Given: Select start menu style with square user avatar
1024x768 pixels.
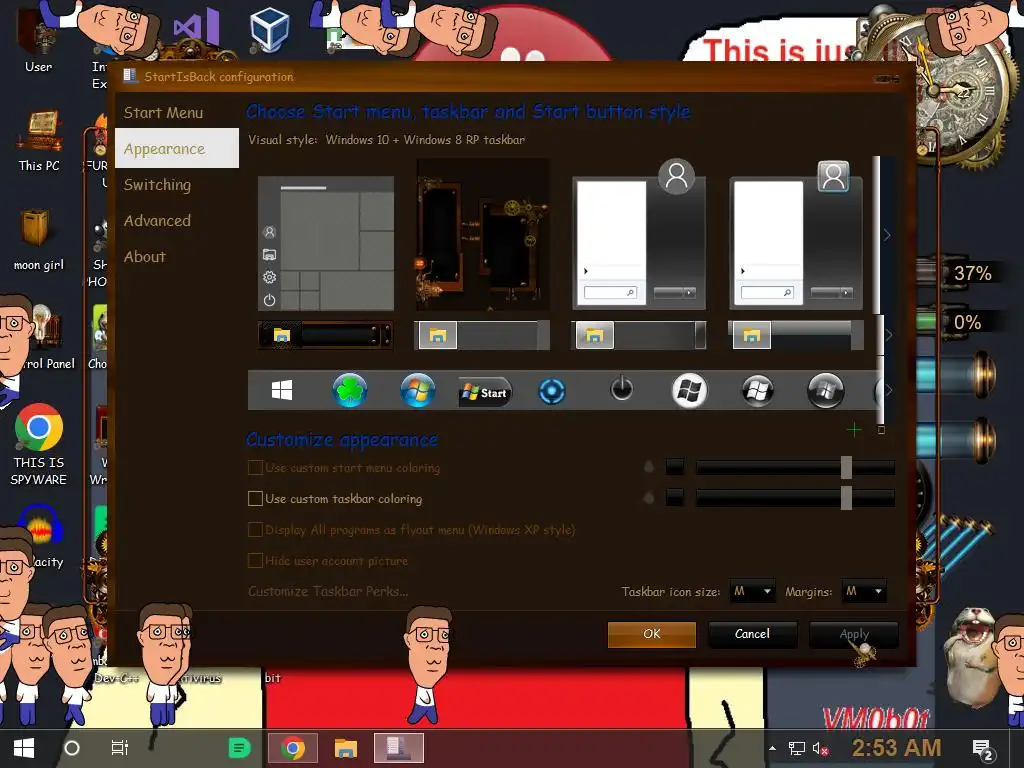Looking at the screenshot, I should (796, 235).
